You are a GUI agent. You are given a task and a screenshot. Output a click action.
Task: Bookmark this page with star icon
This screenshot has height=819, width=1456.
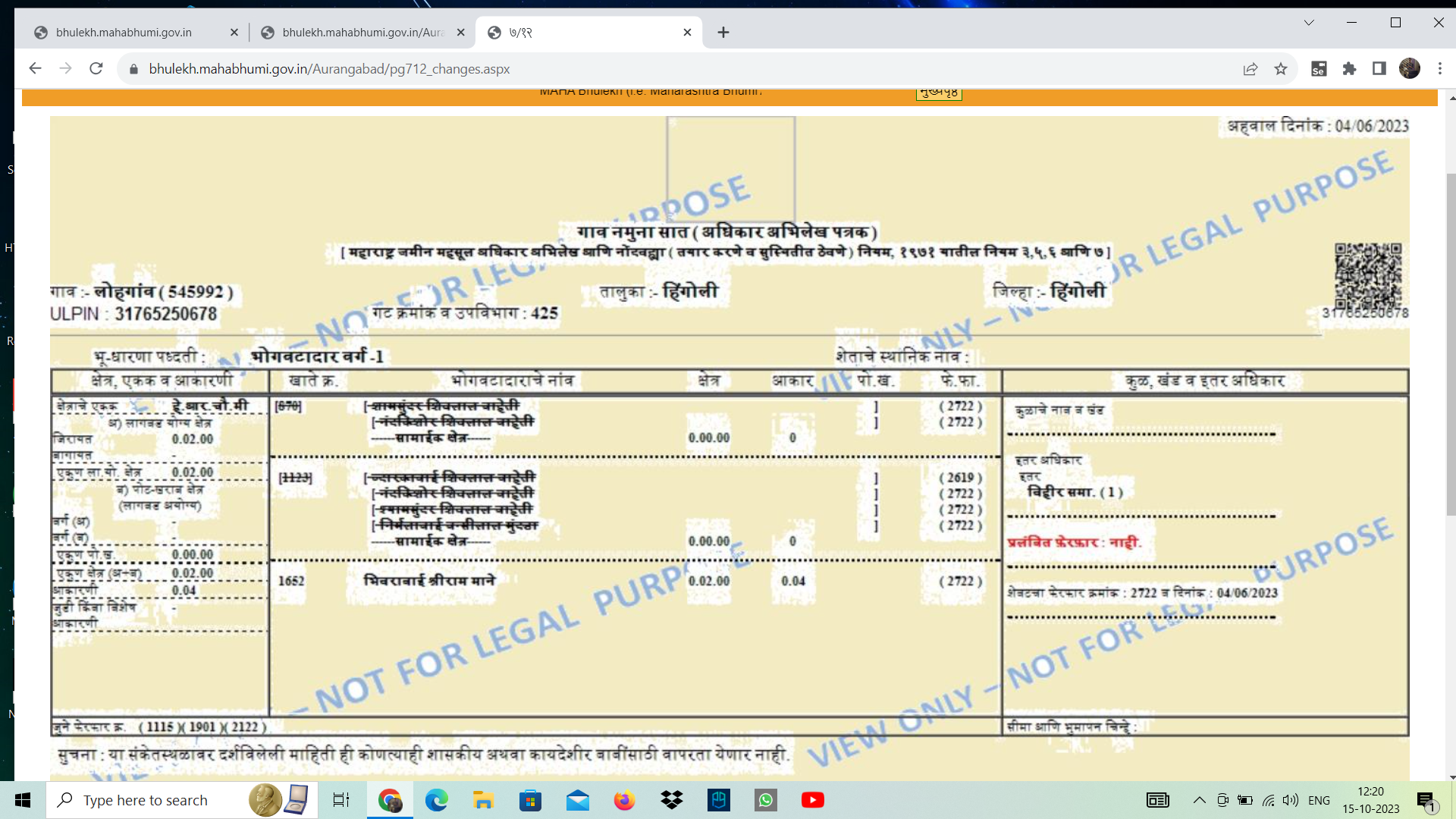pos(1281,69)
